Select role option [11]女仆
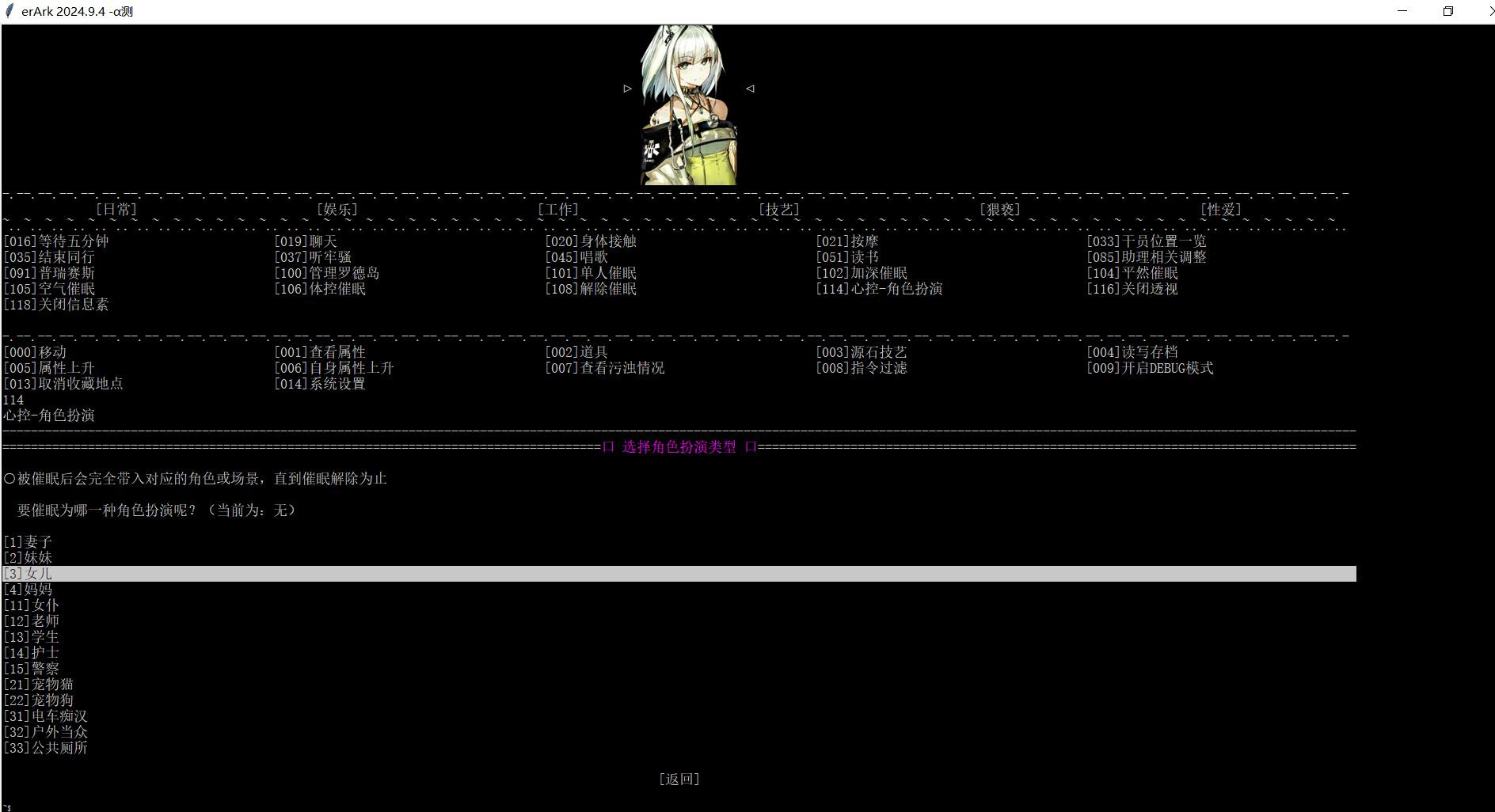 click(32, 605)
